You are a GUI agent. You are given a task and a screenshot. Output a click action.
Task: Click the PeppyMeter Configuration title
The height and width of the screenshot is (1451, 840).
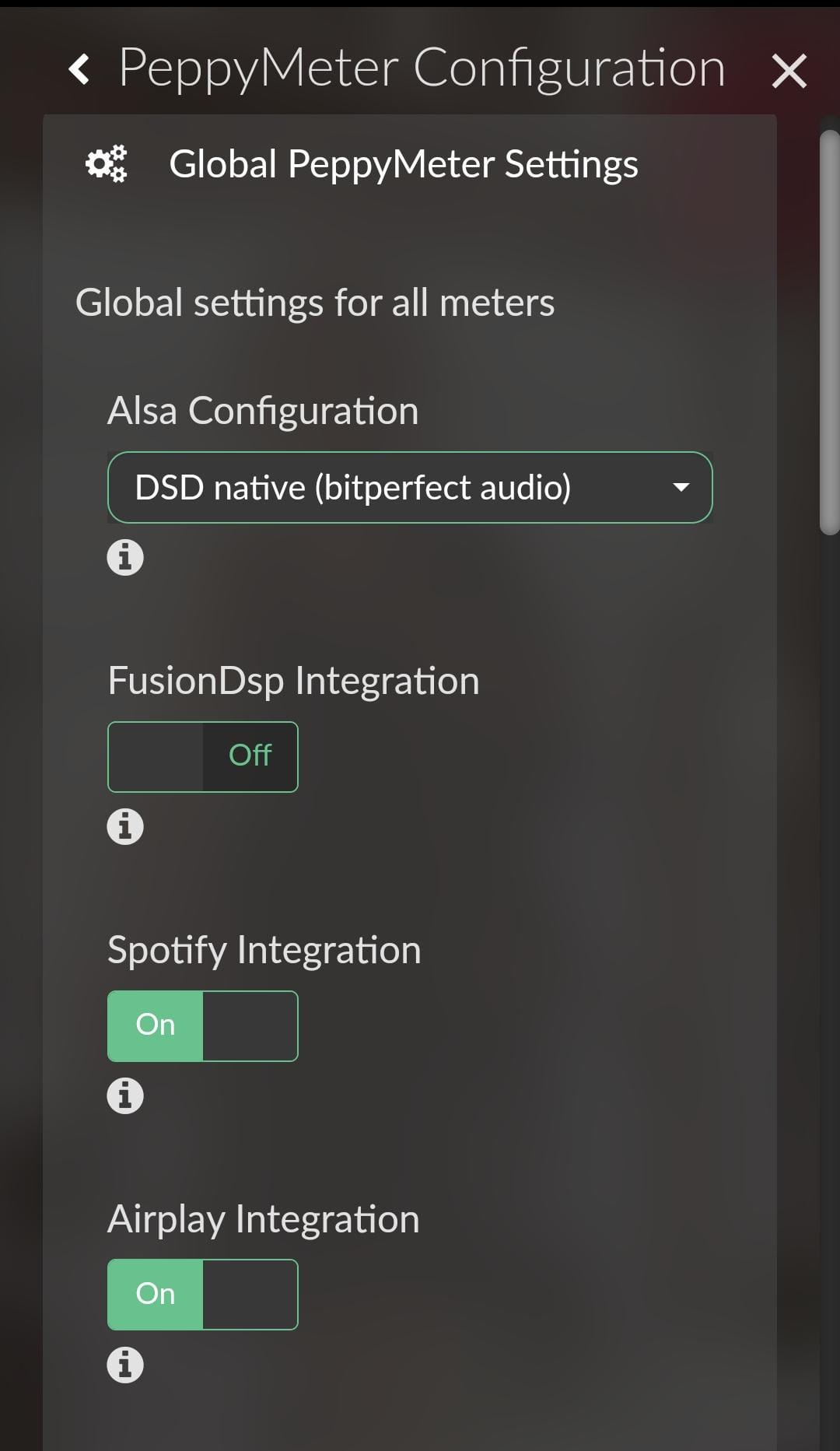pyautogui.click(x=422, y=68)
